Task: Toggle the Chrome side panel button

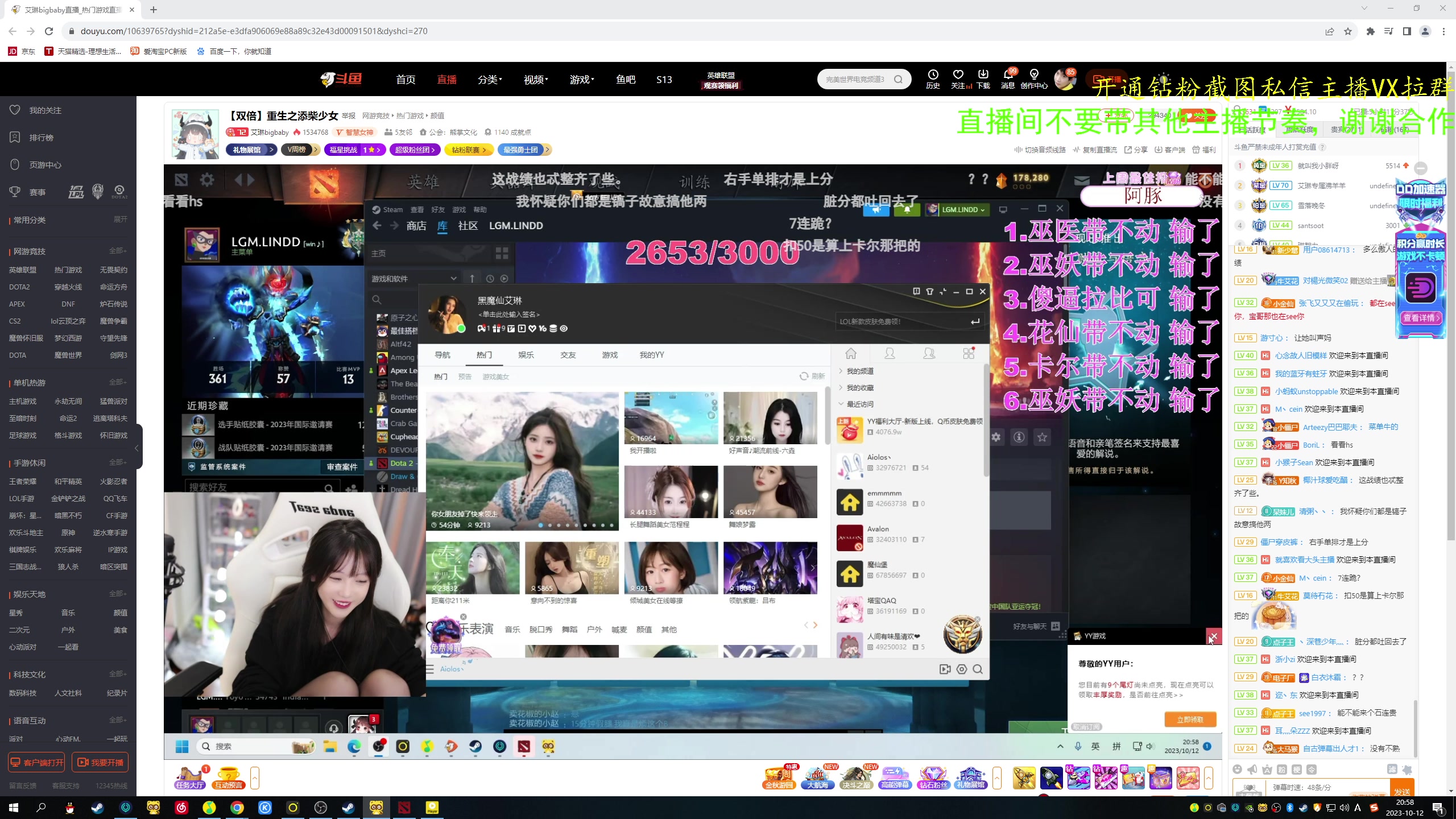Action: 1407,31
